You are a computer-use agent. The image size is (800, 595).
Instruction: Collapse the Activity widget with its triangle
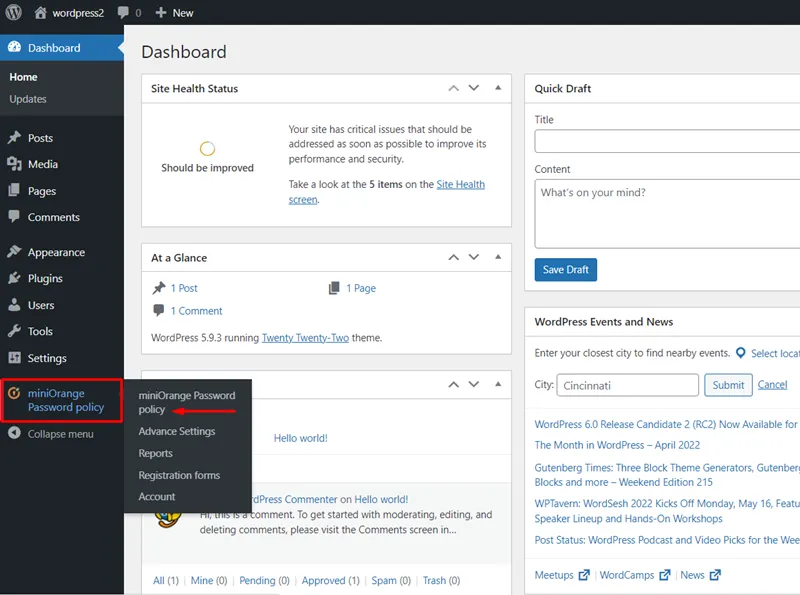tap(497, 383)
